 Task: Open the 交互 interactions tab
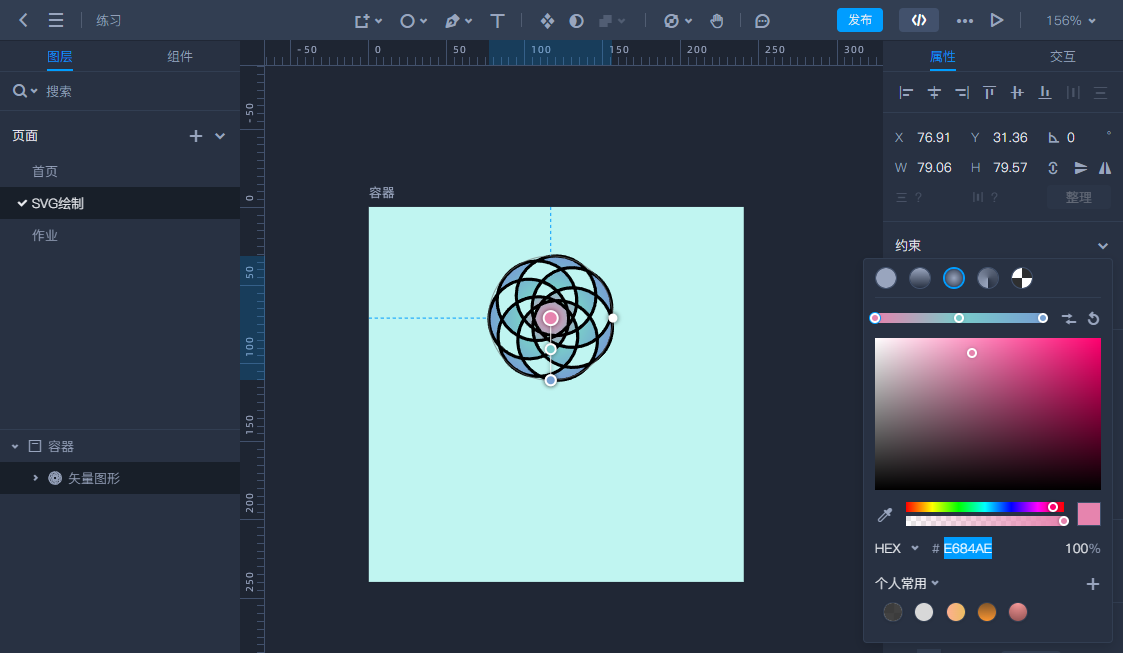tap(1063, 56)
